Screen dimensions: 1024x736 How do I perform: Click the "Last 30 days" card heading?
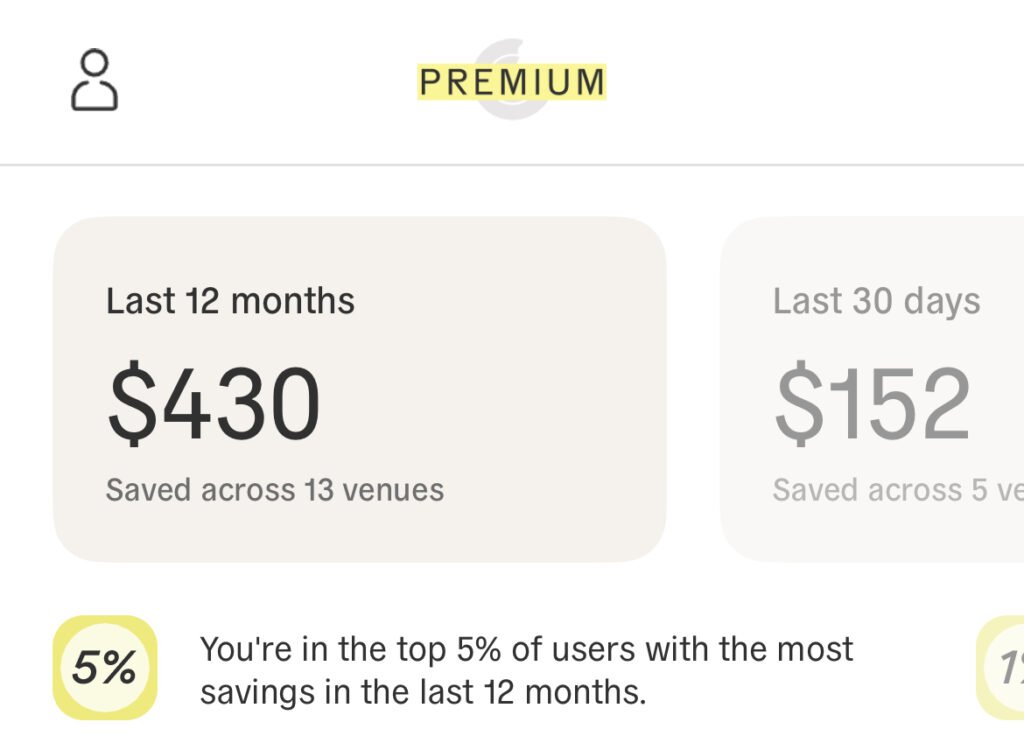(x=876, y=301)
